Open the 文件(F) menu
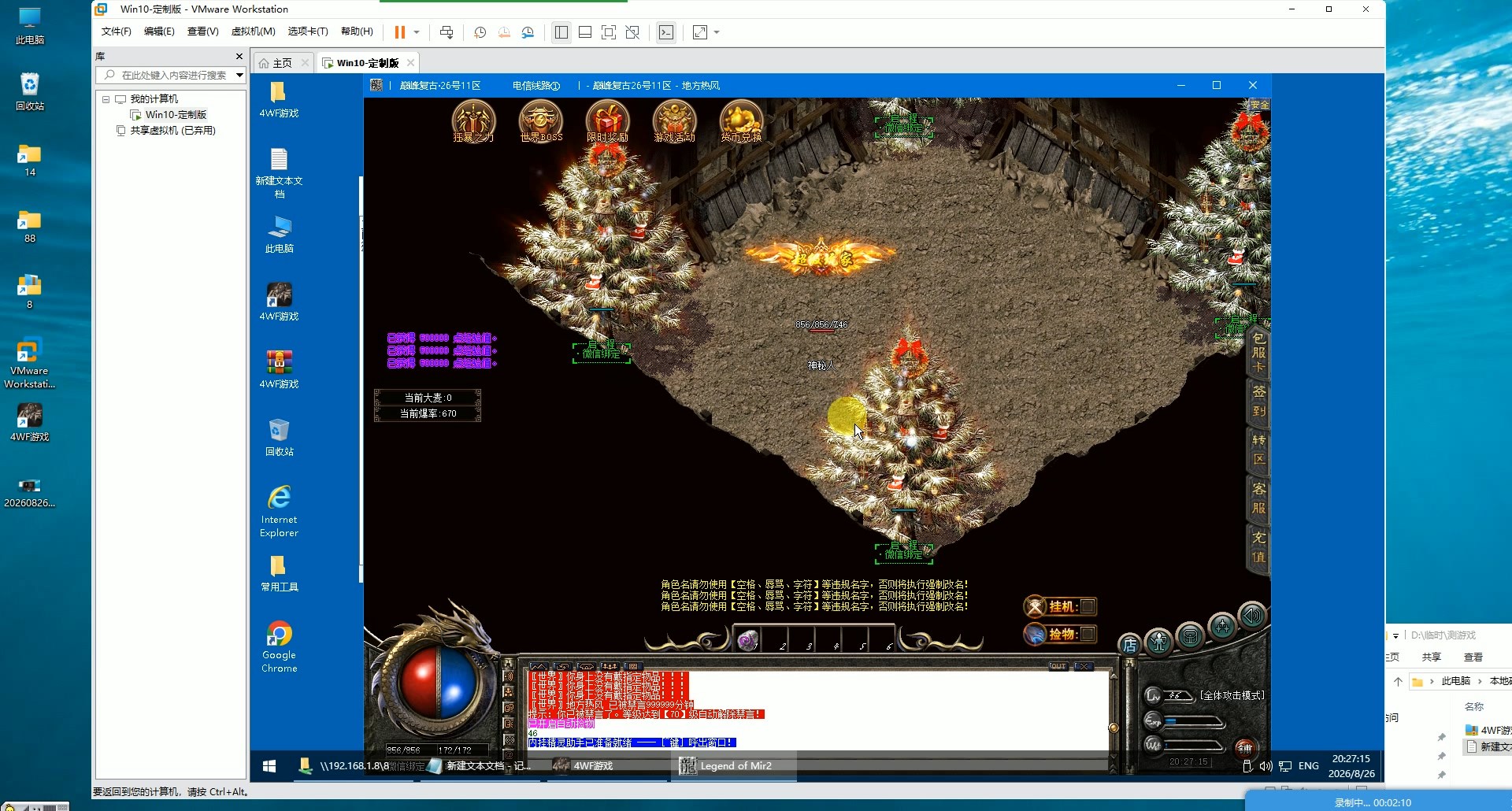The width and height of the screenshot is (1512, 811). (117, 31)
